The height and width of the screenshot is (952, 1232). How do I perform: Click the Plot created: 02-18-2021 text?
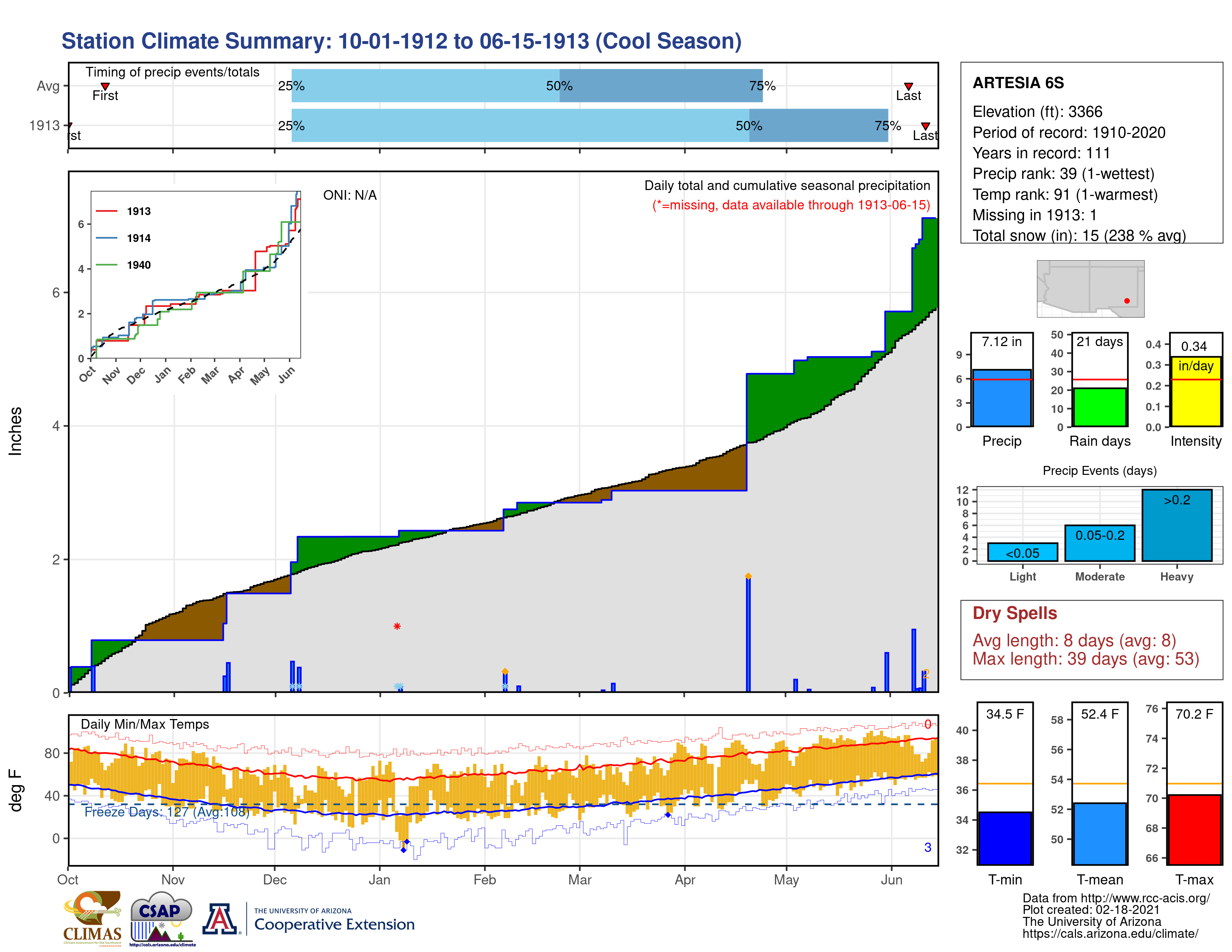[1091, 910]
